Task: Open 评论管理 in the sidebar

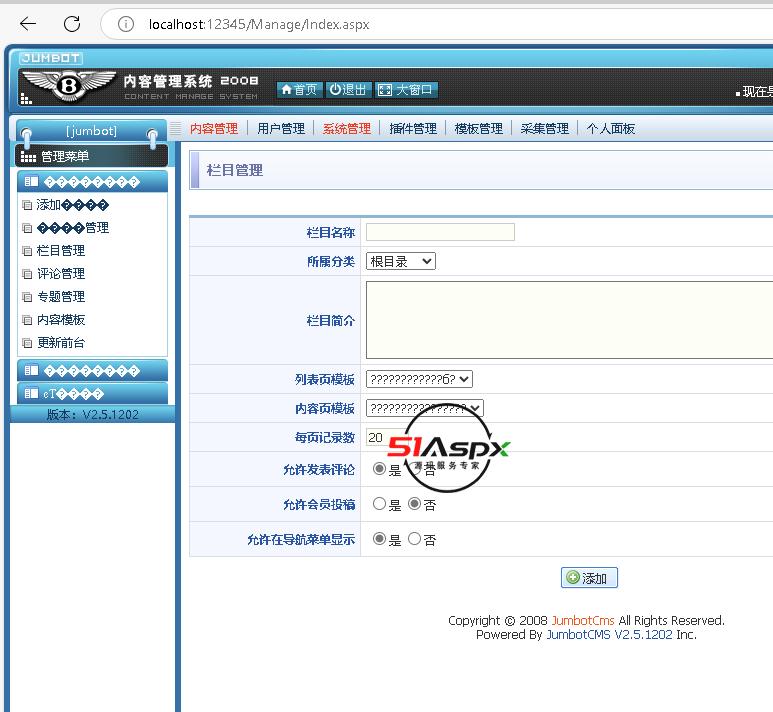Action: point(61,274)
